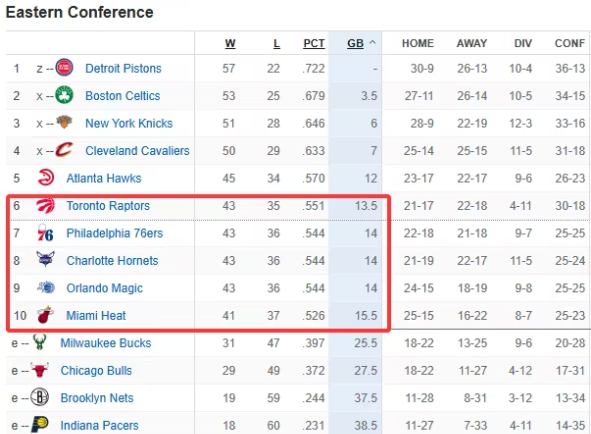The image size is (591, 434).
Task: Sort standings by PCT column header
Action: click(314, 43)
